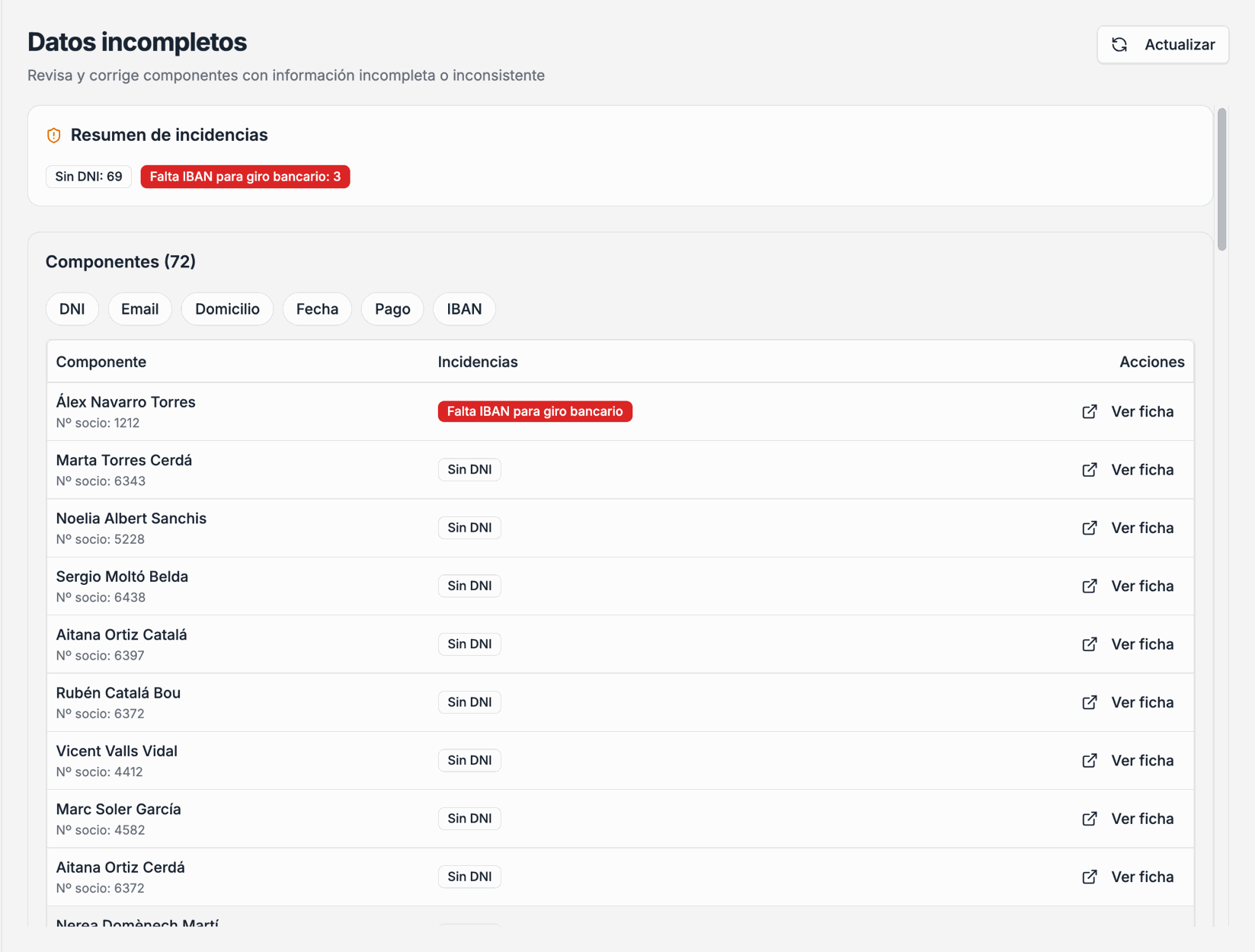
Task: Toggle the Pago filter chip
Action: click(x=392, y=309)
